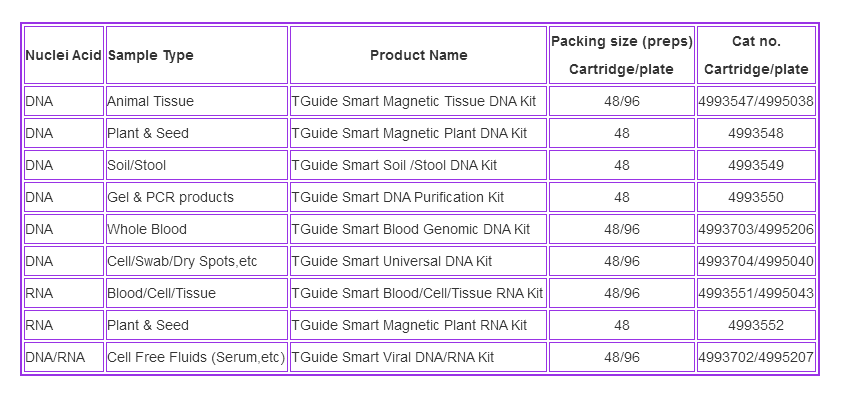Click the Cat no. Cartridge/plate header
This screenshot has height=399, width=863.
[756, 55]
